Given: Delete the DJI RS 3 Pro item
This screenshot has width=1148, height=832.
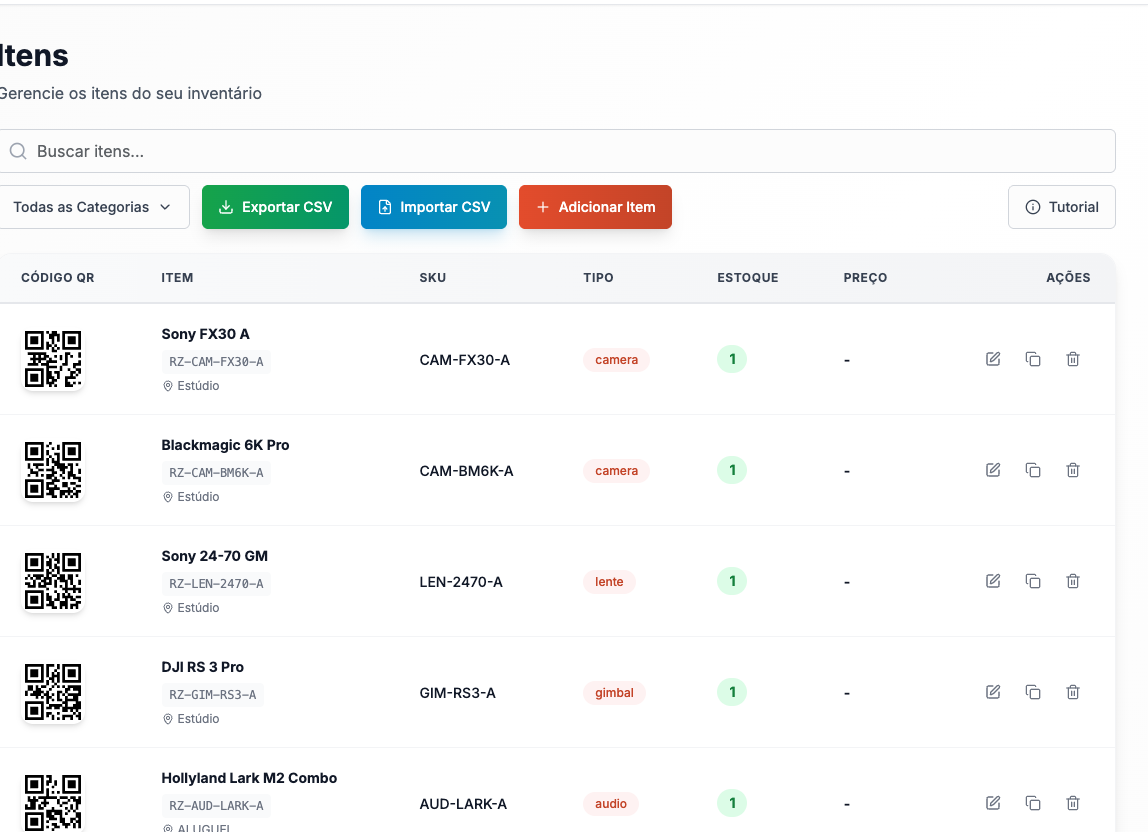Looking at the screenshot, I should pyautogui.click(x=1073, y=692).
